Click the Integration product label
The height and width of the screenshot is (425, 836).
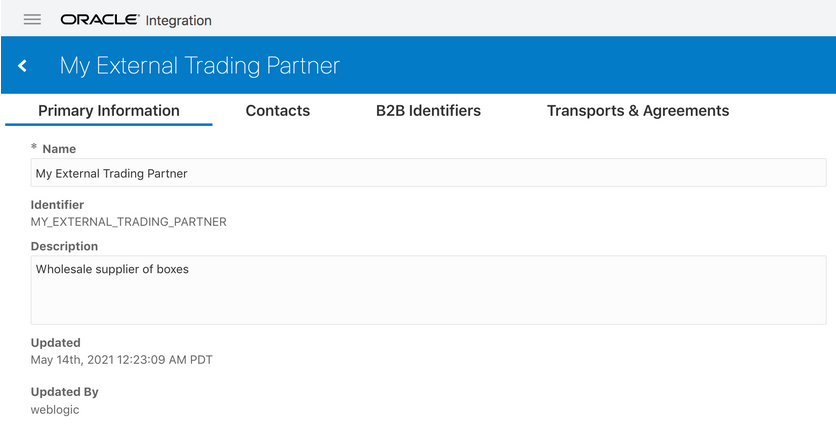click(179, 20)
